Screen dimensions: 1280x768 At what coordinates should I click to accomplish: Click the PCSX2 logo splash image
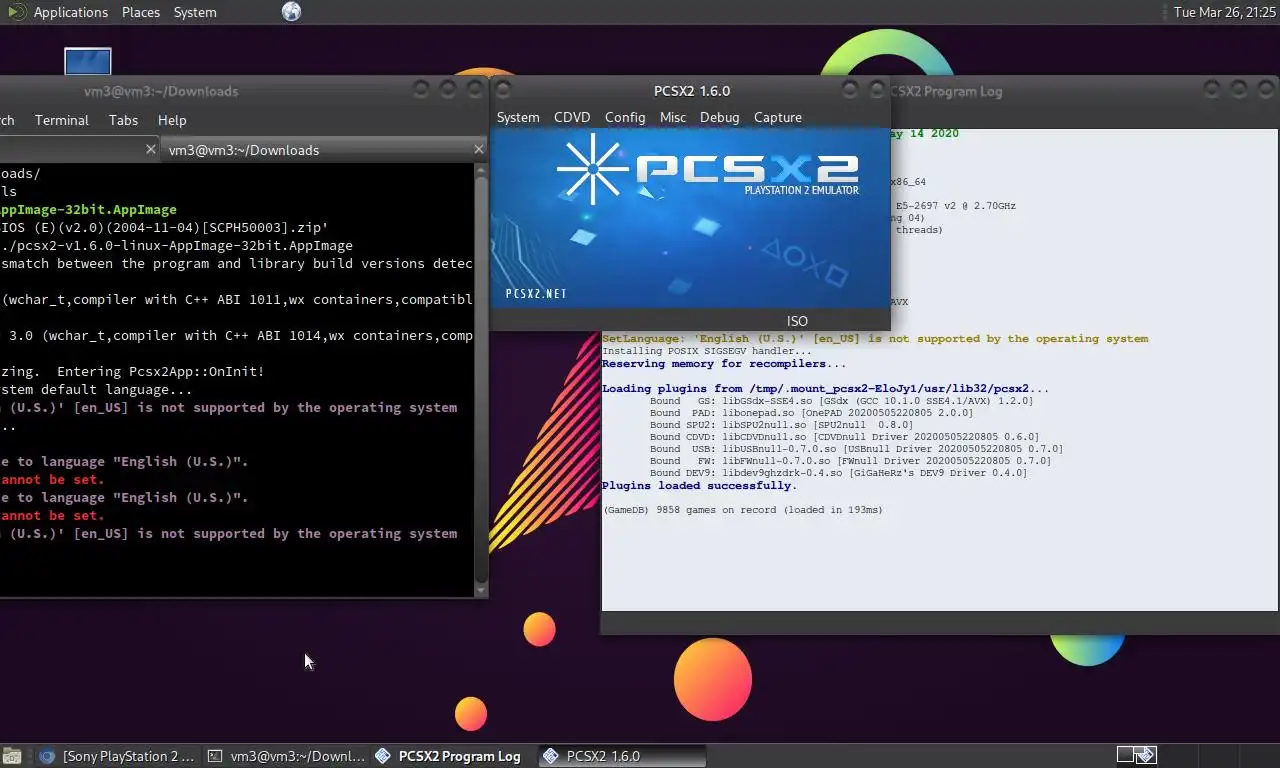(x=690, y=219)
